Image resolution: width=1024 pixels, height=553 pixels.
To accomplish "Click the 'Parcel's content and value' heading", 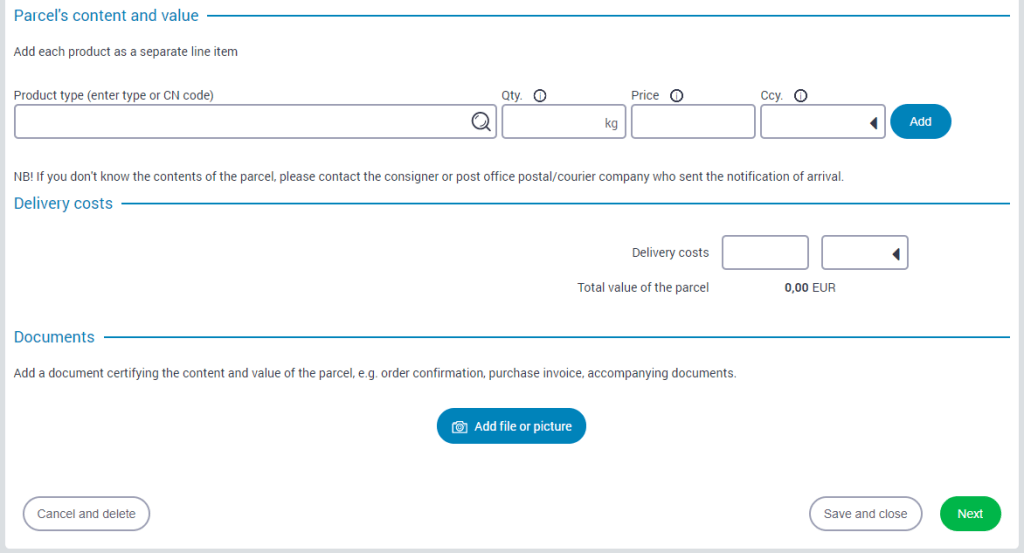I will [x=106, y=16].
